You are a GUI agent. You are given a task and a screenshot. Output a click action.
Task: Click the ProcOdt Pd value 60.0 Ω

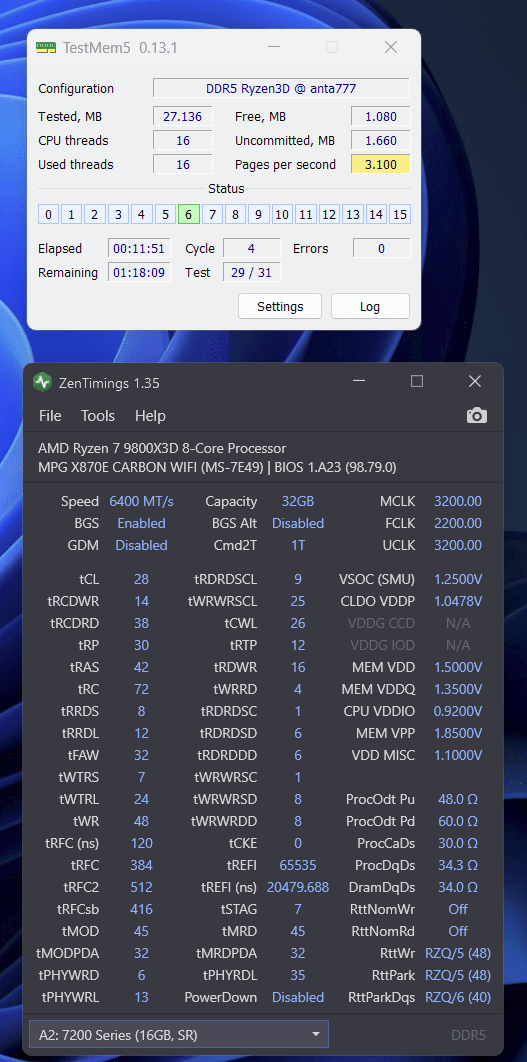click(x=458, y=821)
